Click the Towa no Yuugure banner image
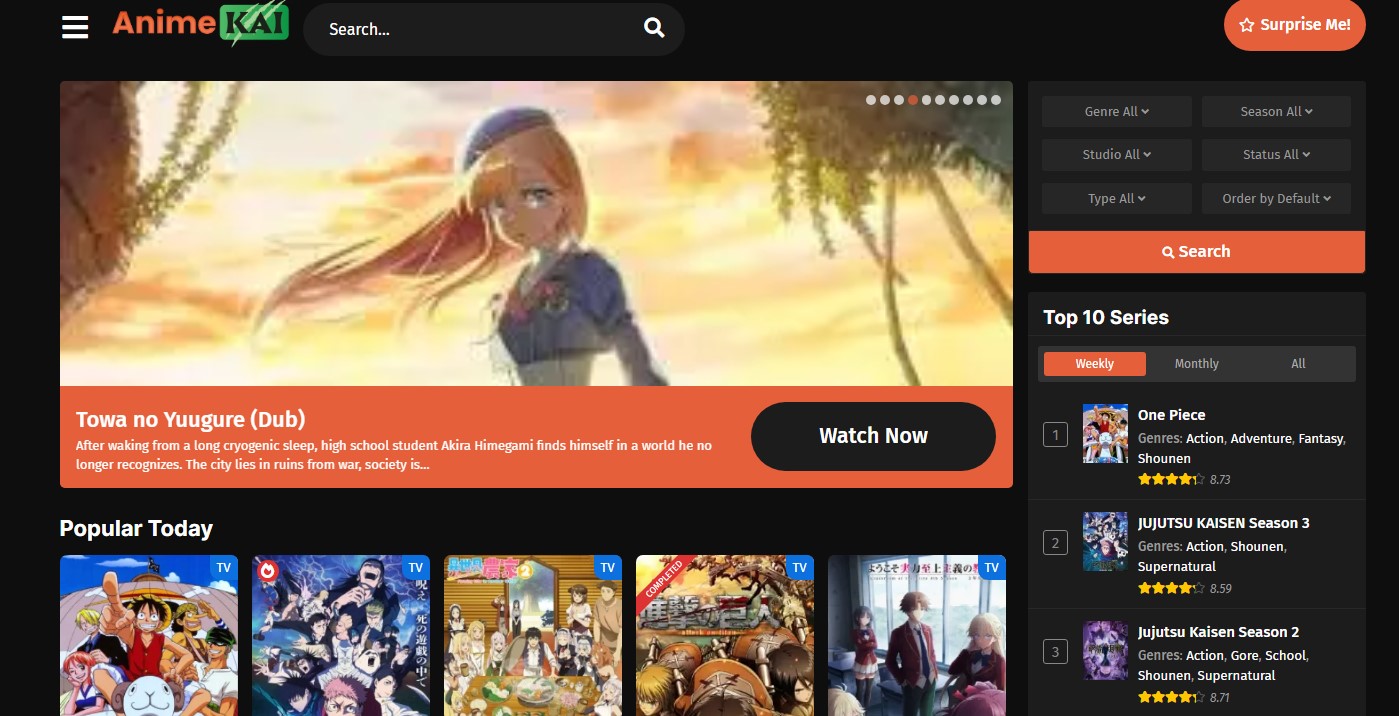Screen dimensions: 1399x716 pyautogui.click(x=536, y=233)
